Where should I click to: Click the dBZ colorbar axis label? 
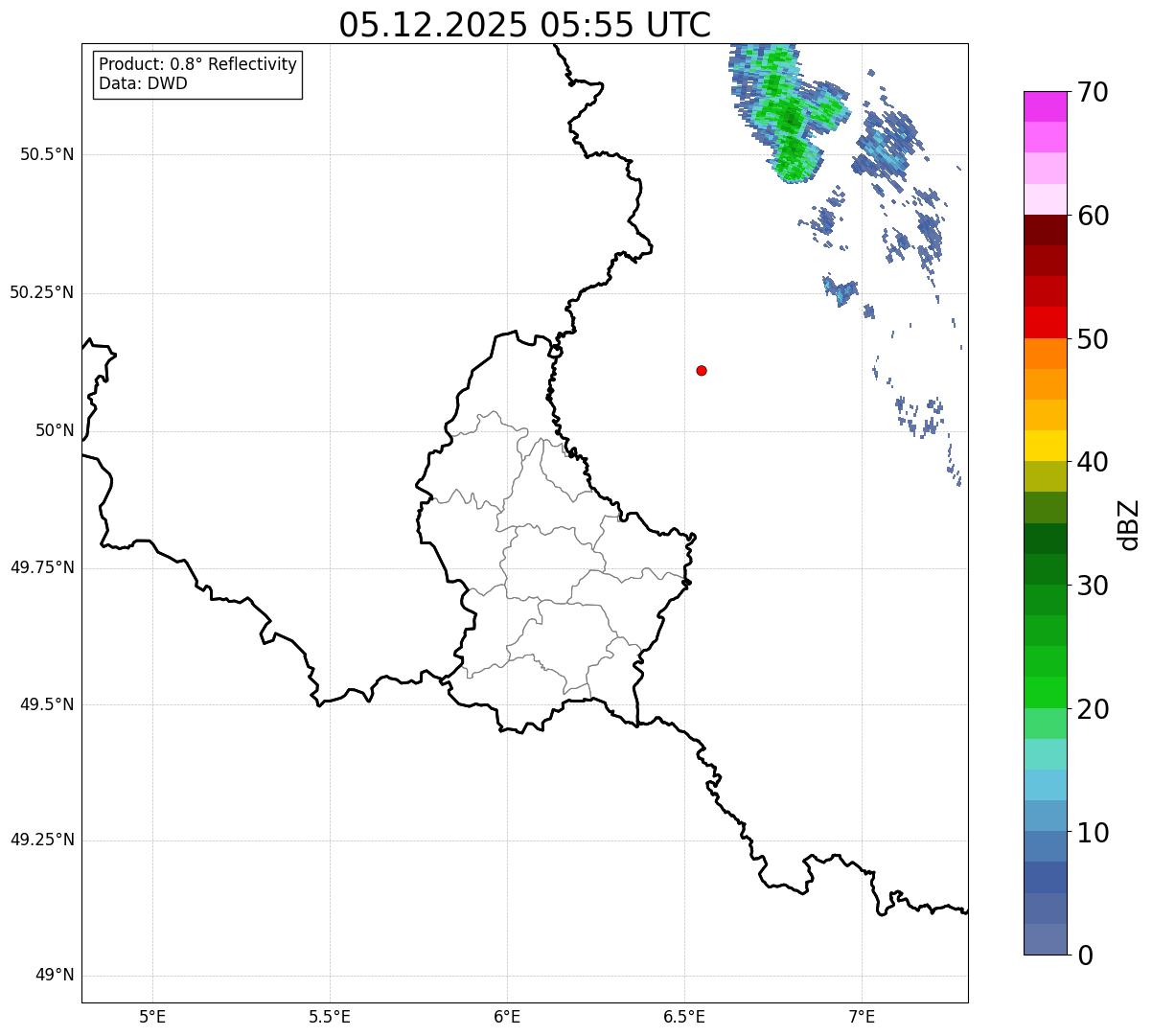tap(1129, 524)
